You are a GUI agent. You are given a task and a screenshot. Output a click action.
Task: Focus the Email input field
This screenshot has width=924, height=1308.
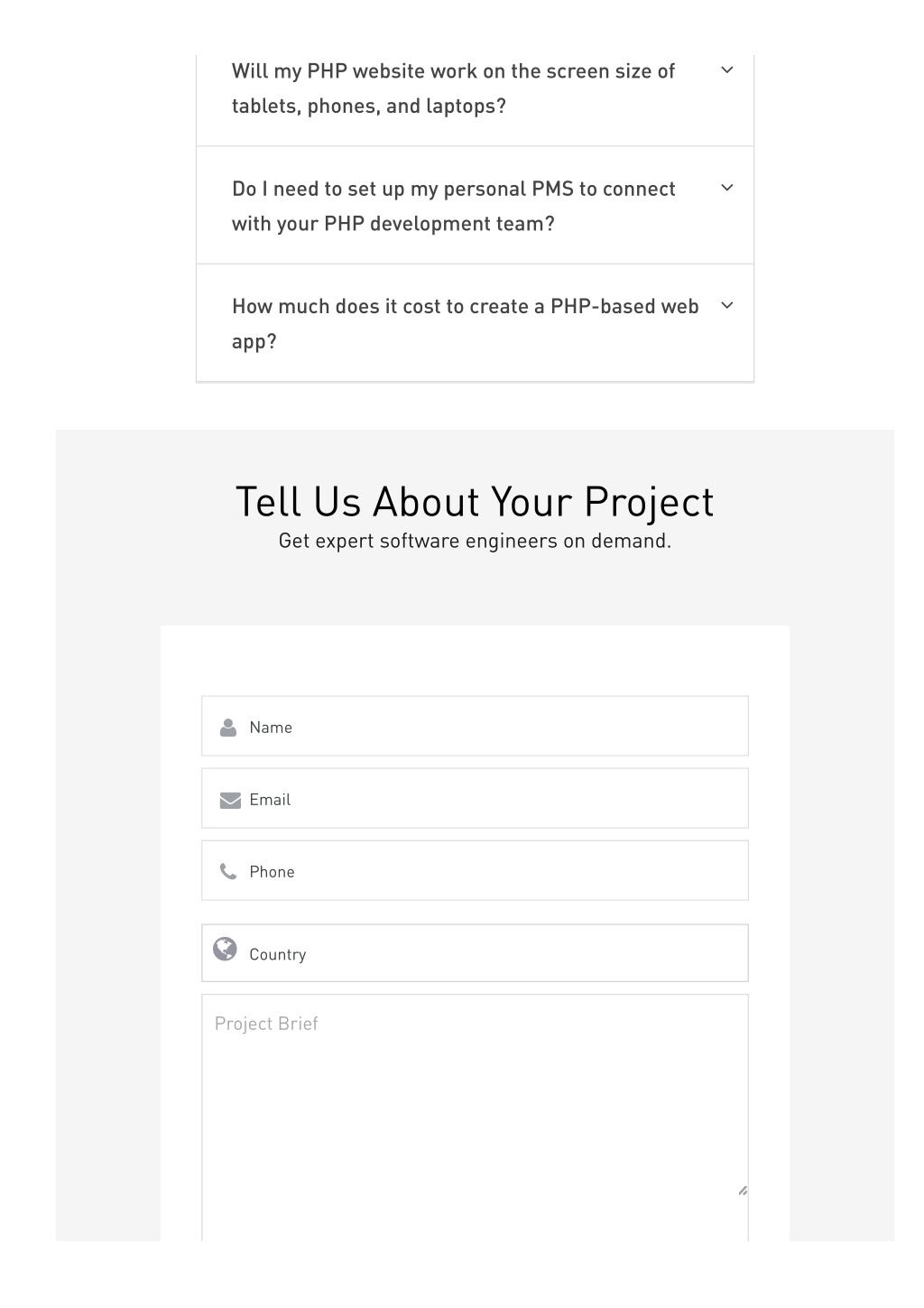(475, 798)
